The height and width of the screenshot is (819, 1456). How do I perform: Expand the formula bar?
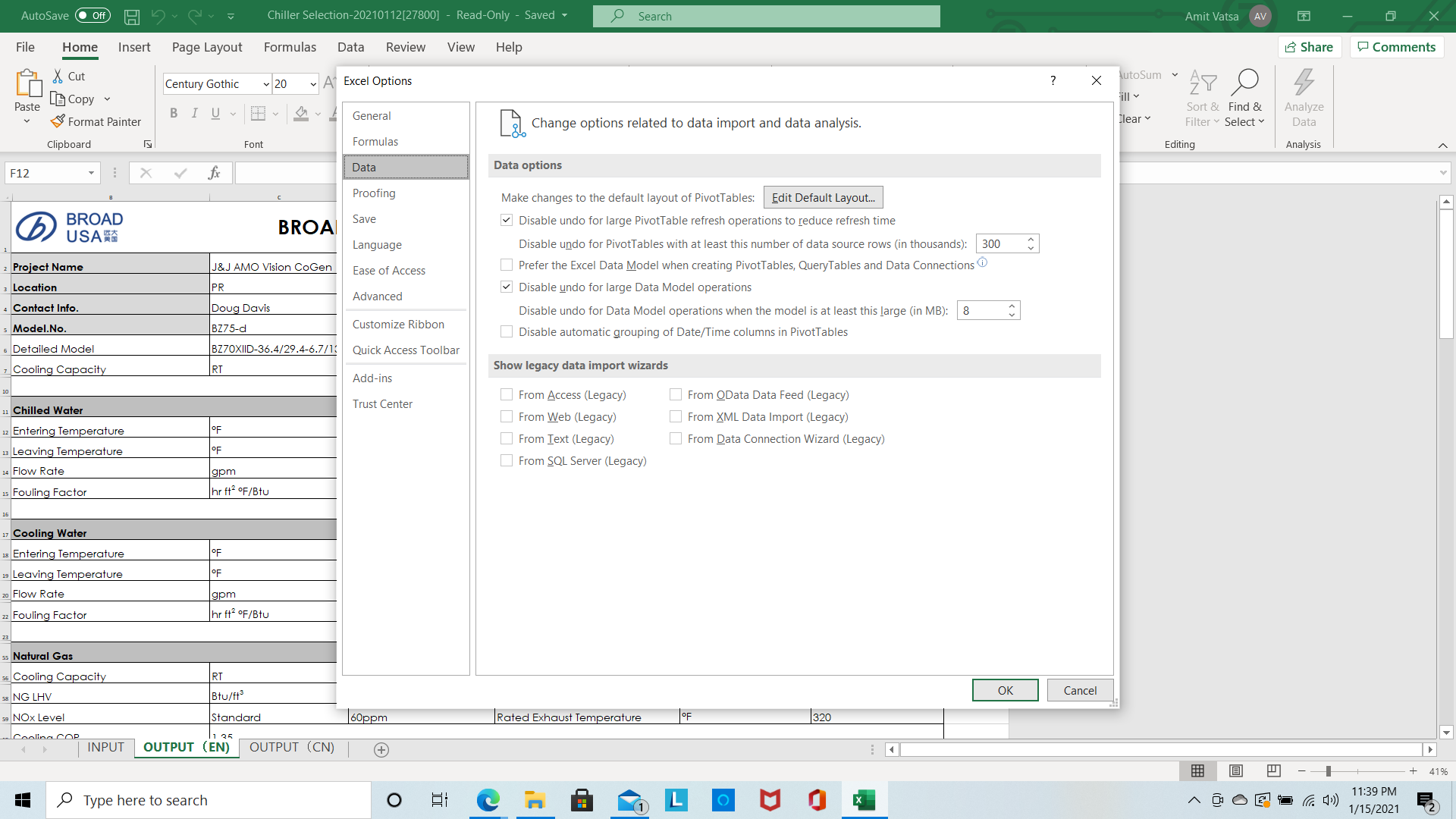pos(1442,173)
